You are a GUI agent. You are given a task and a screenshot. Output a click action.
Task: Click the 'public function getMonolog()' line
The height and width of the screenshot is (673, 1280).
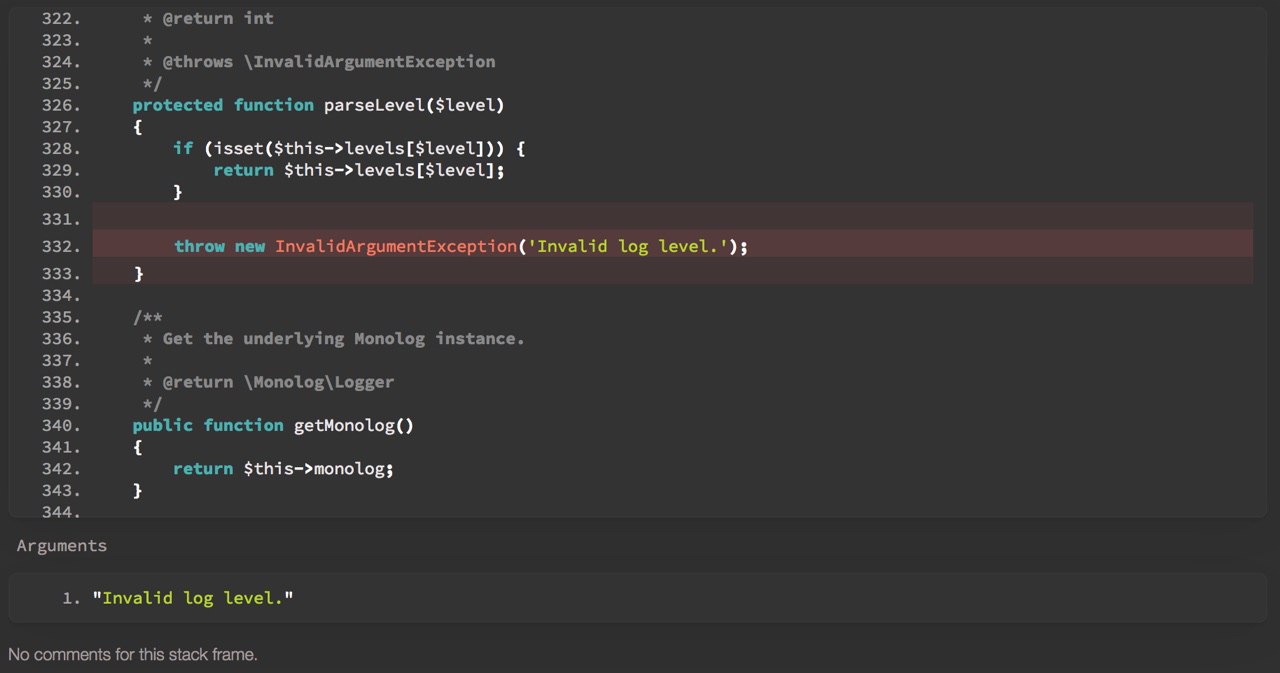point(273,425)
